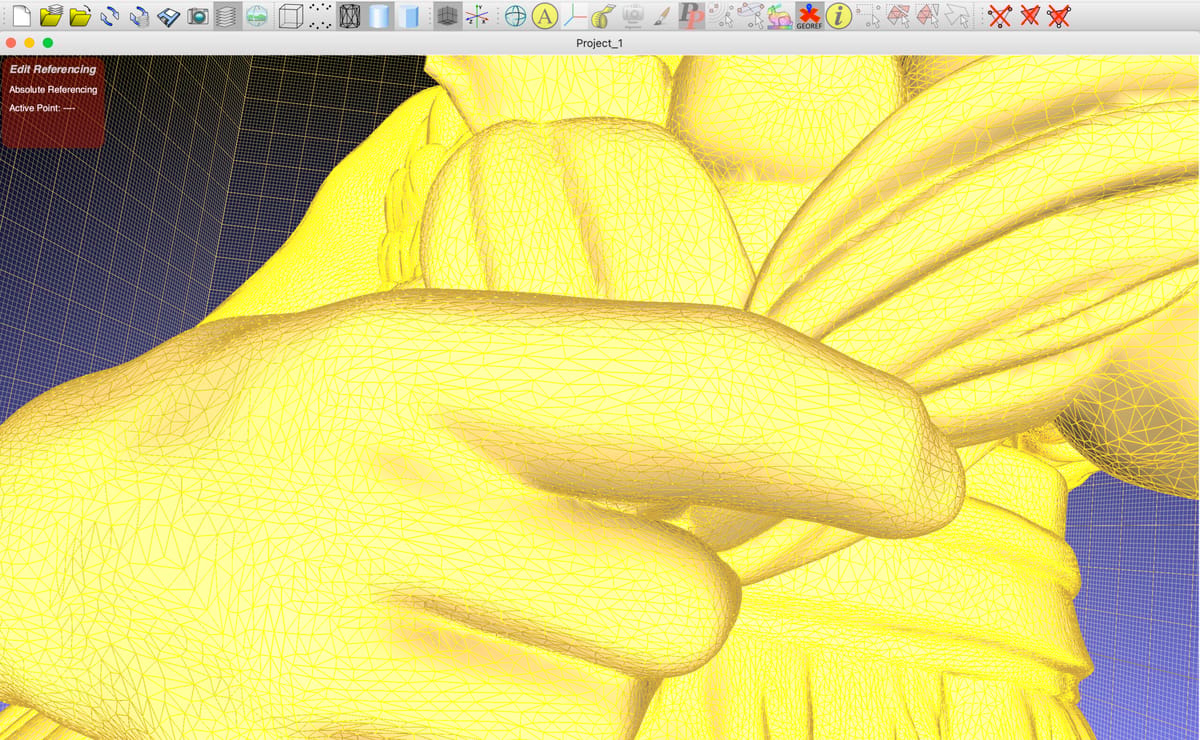Select the flat-shaded cylinder render icon

(x=408, y=15)
